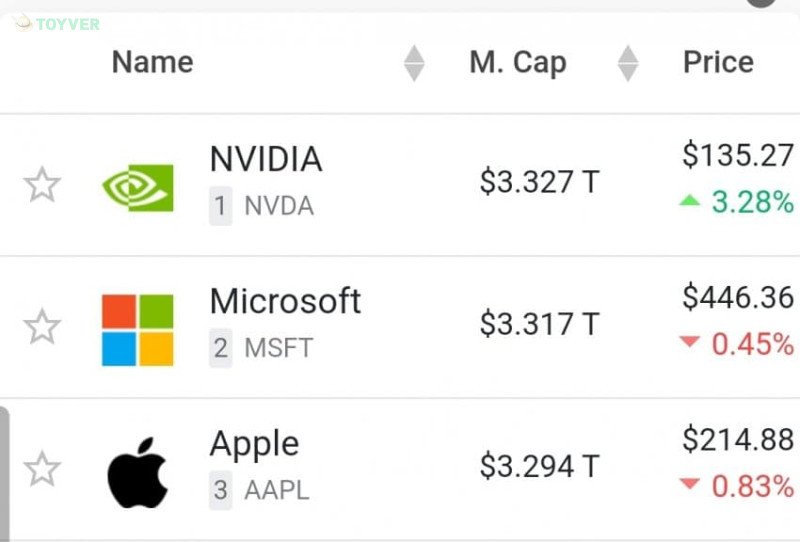Sort using arrows next to Name
This screenshot has height=542, width=800.
[414, 64]
